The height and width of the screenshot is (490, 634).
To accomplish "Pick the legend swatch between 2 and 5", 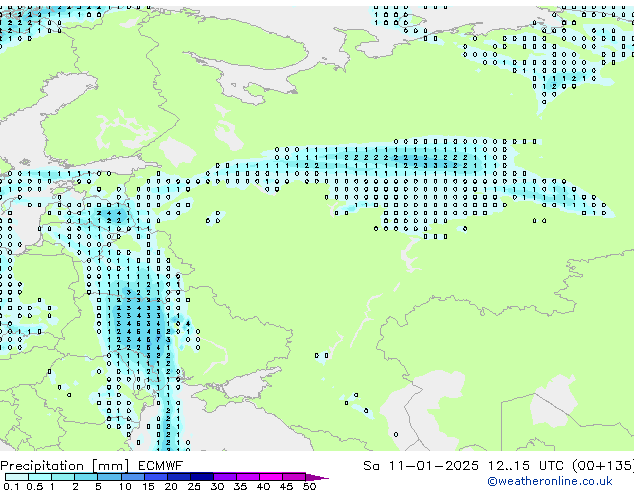I will 88,477.
